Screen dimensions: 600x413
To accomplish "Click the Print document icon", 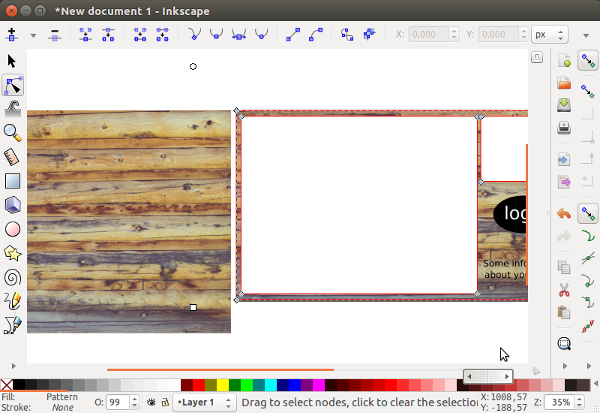I will coord(564,128).
